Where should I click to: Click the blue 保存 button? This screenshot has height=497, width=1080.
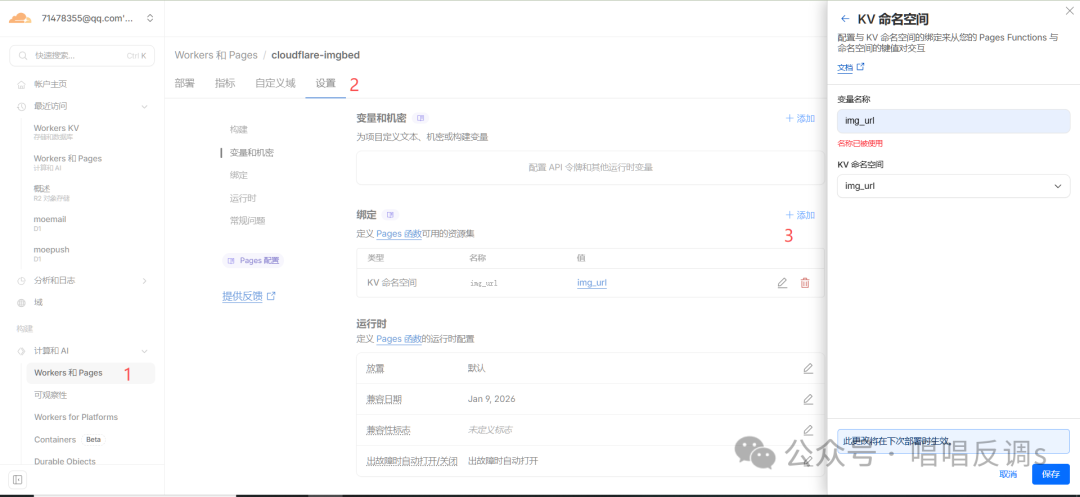click(x=1050, y=474)
